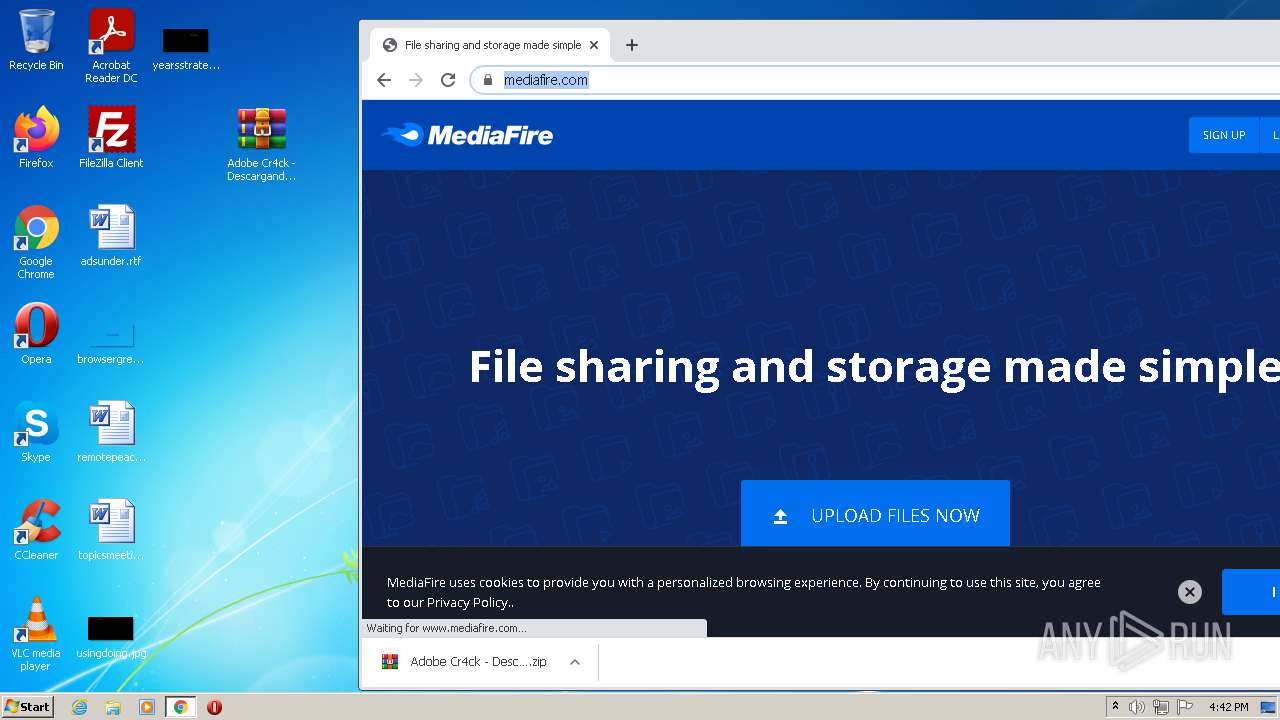The width and height of the screenshot is (1280, 720).
Task: Click UPLOAD FILES NOW button
Action: tap(875, 515)
